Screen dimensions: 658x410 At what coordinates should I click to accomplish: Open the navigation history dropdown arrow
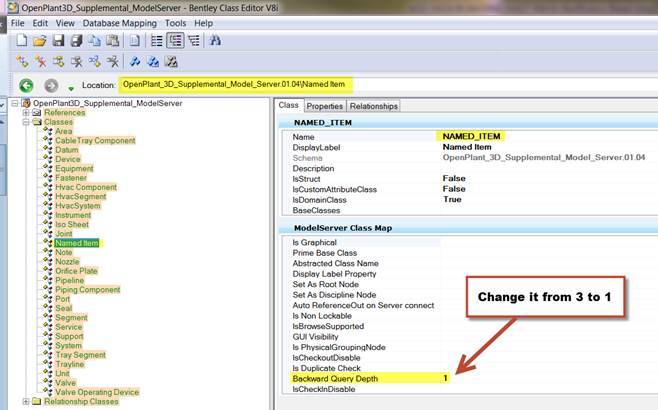pyautogui.click(x=71, y=89)
